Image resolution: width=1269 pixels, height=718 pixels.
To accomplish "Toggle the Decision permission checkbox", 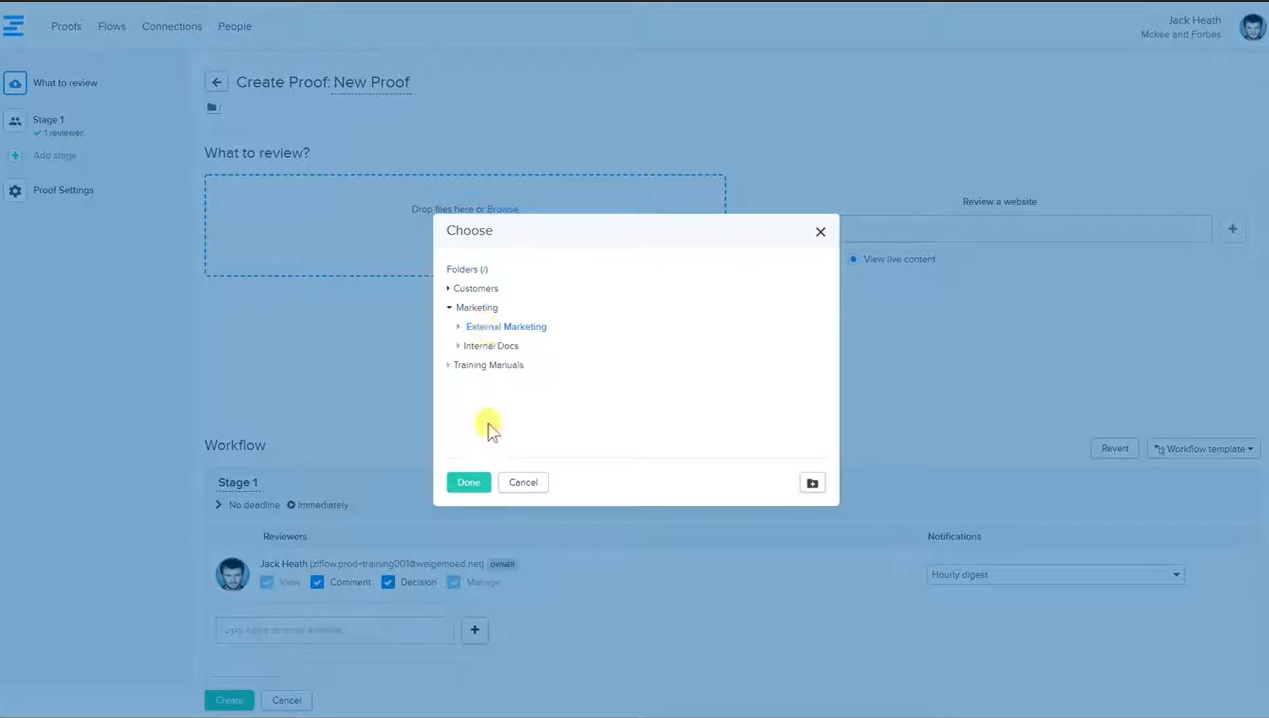I will coord(388,582).
